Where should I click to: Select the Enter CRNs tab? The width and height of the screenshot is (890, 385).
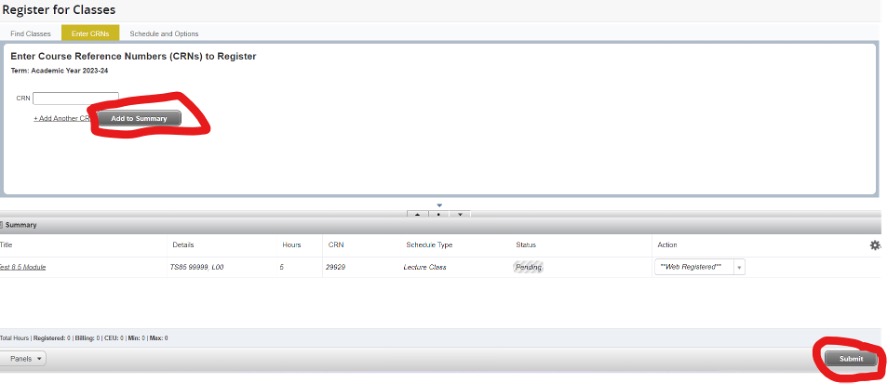[x=90, y=34]
